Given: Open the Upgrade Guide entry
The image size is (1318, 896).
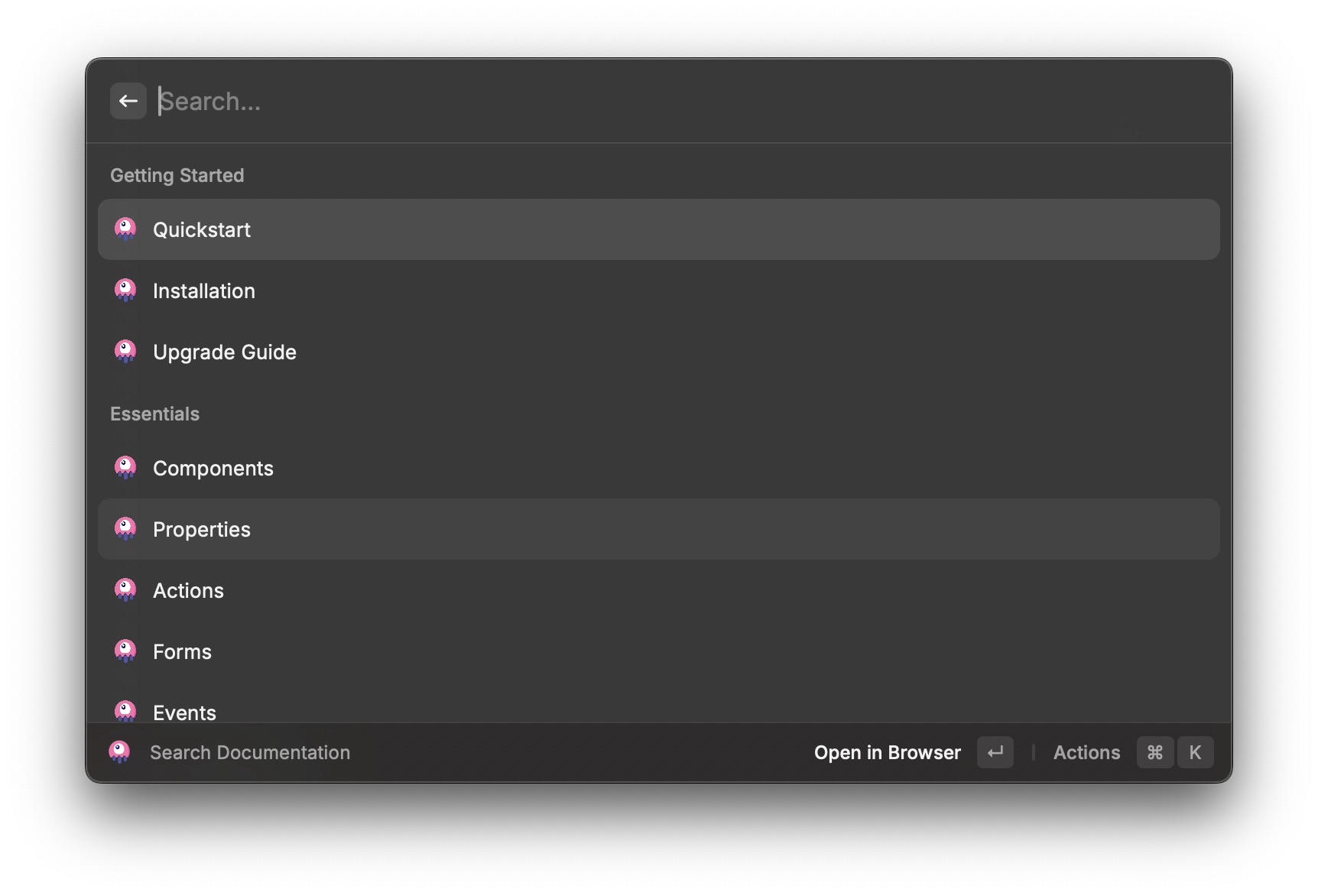Looking at the screenshot, I should tap(659, 352).
